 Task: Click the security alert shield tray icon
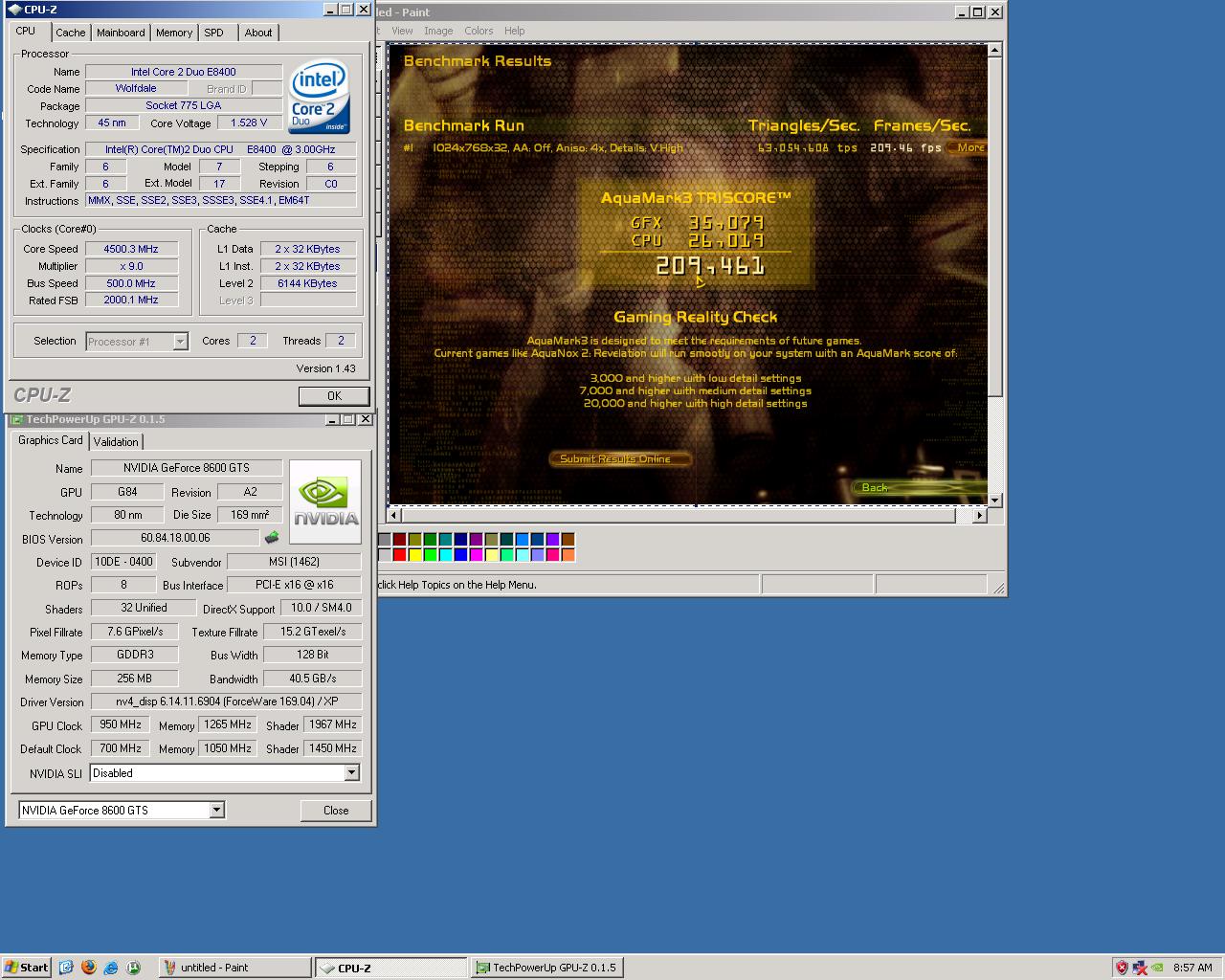point(1122,968)
